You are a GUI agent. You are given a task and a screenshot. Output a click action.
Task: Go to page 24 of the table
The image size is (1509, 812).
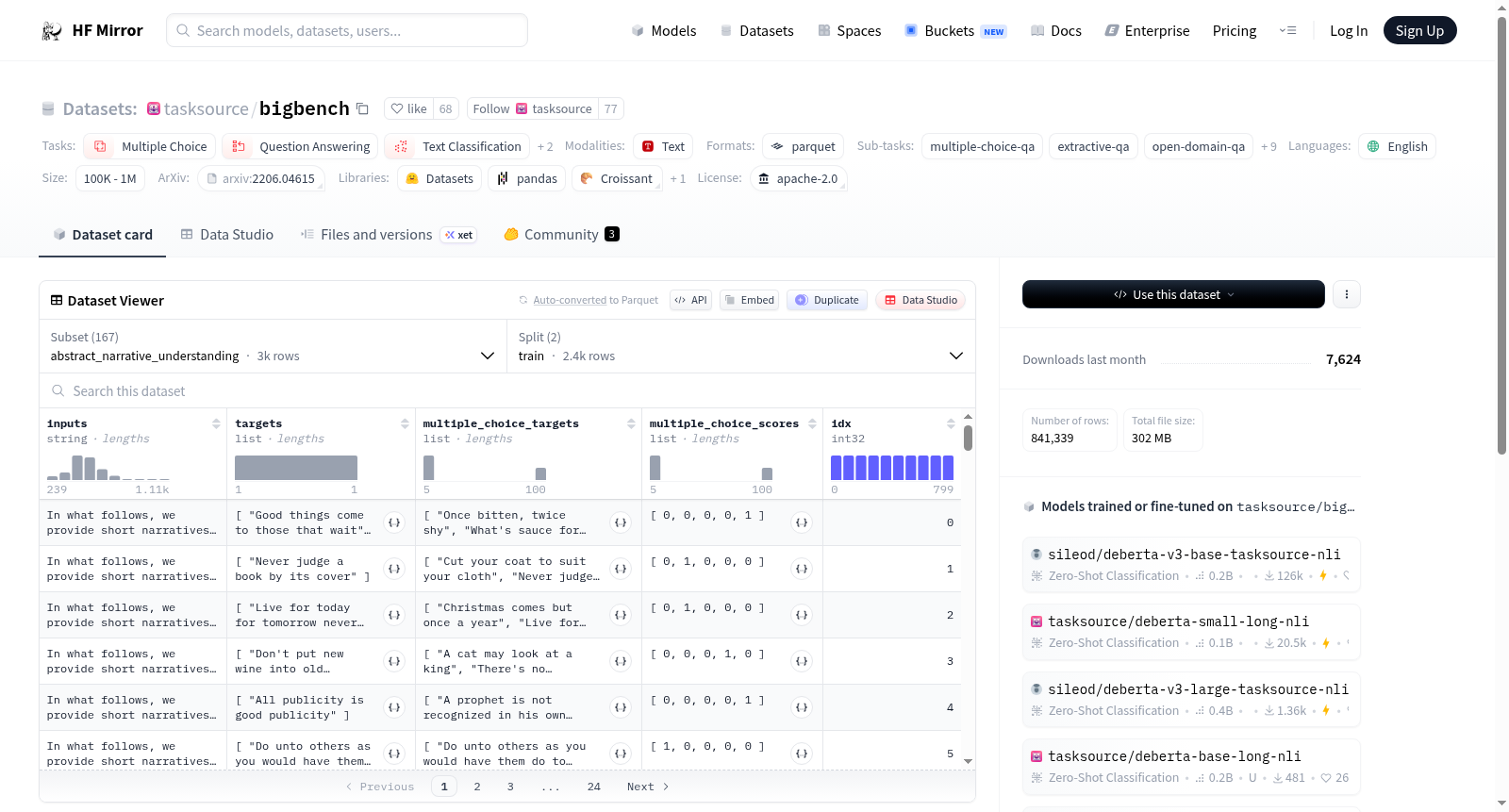594,787
